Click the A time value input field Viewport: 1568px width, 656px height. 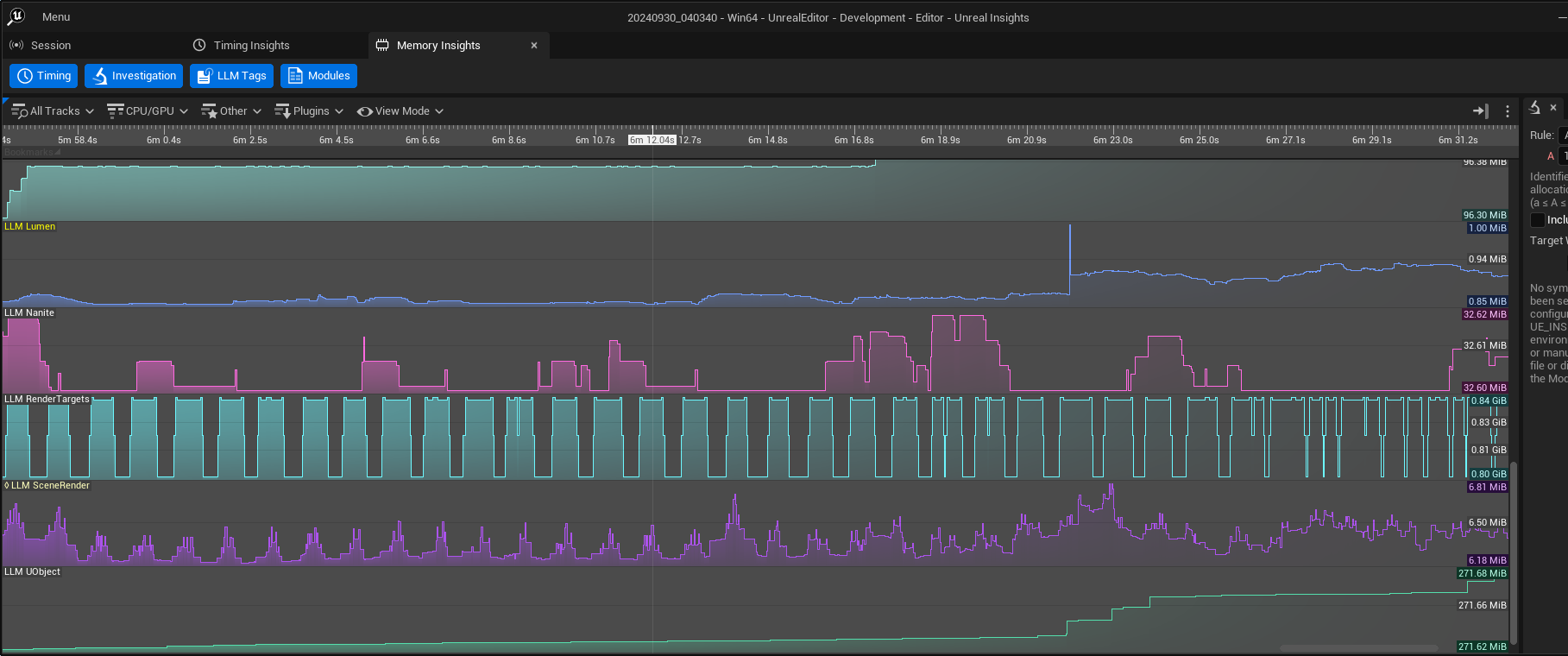(1564, 156)
